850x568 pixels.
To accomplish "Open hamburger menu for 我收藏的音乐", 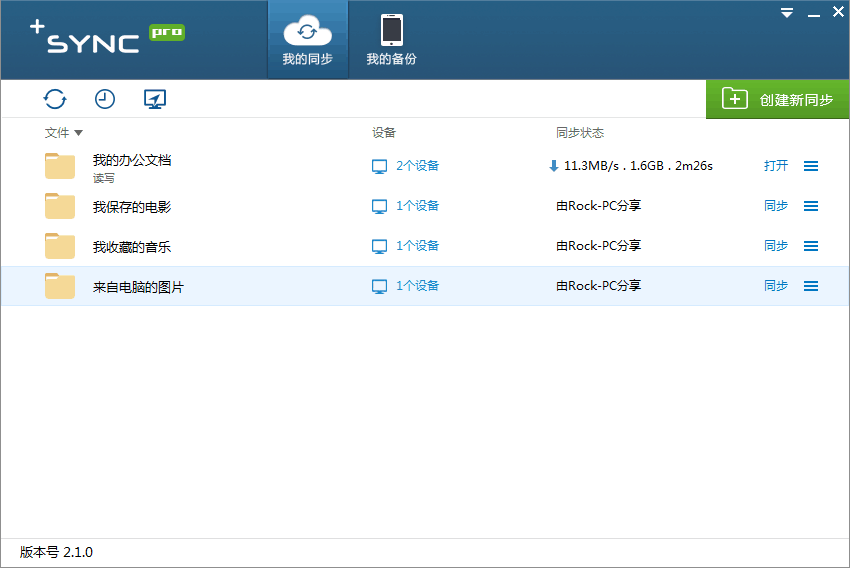I will [811, 246].
